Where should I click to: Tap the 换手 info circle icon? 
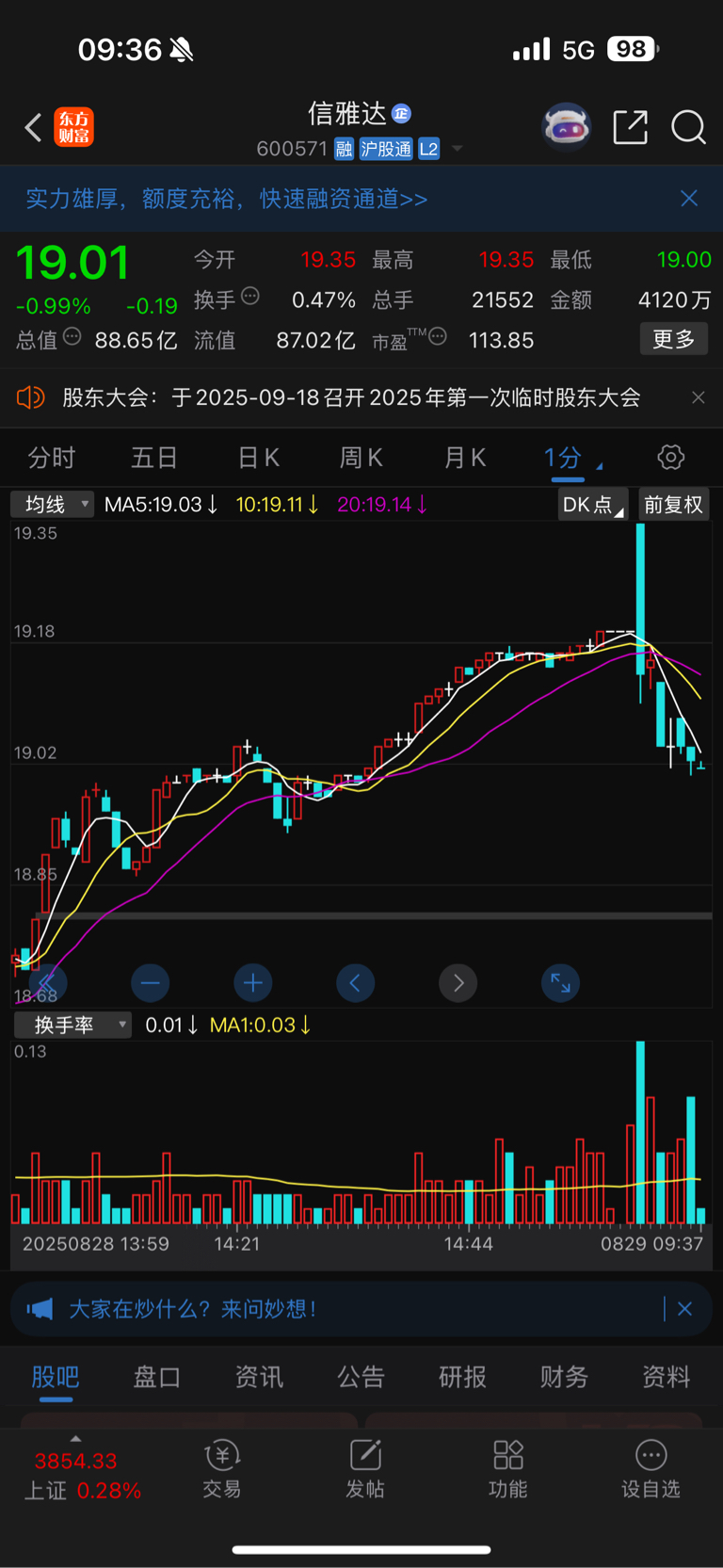point(250,296)
